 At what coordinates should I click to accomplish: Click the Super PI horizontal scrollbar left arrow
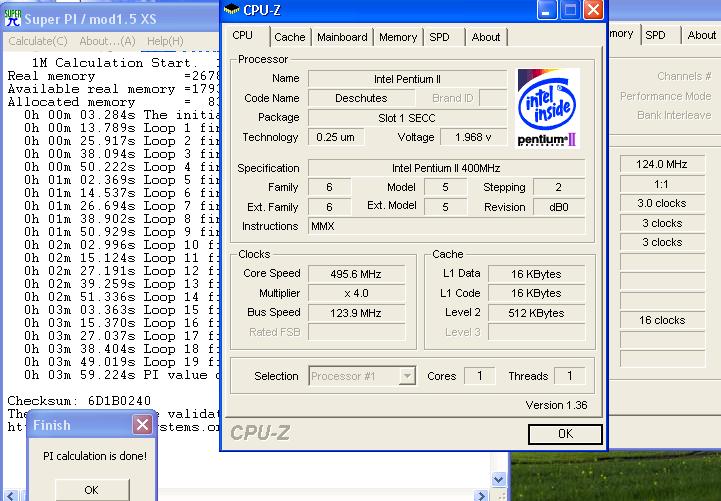[x=11, y=495]
